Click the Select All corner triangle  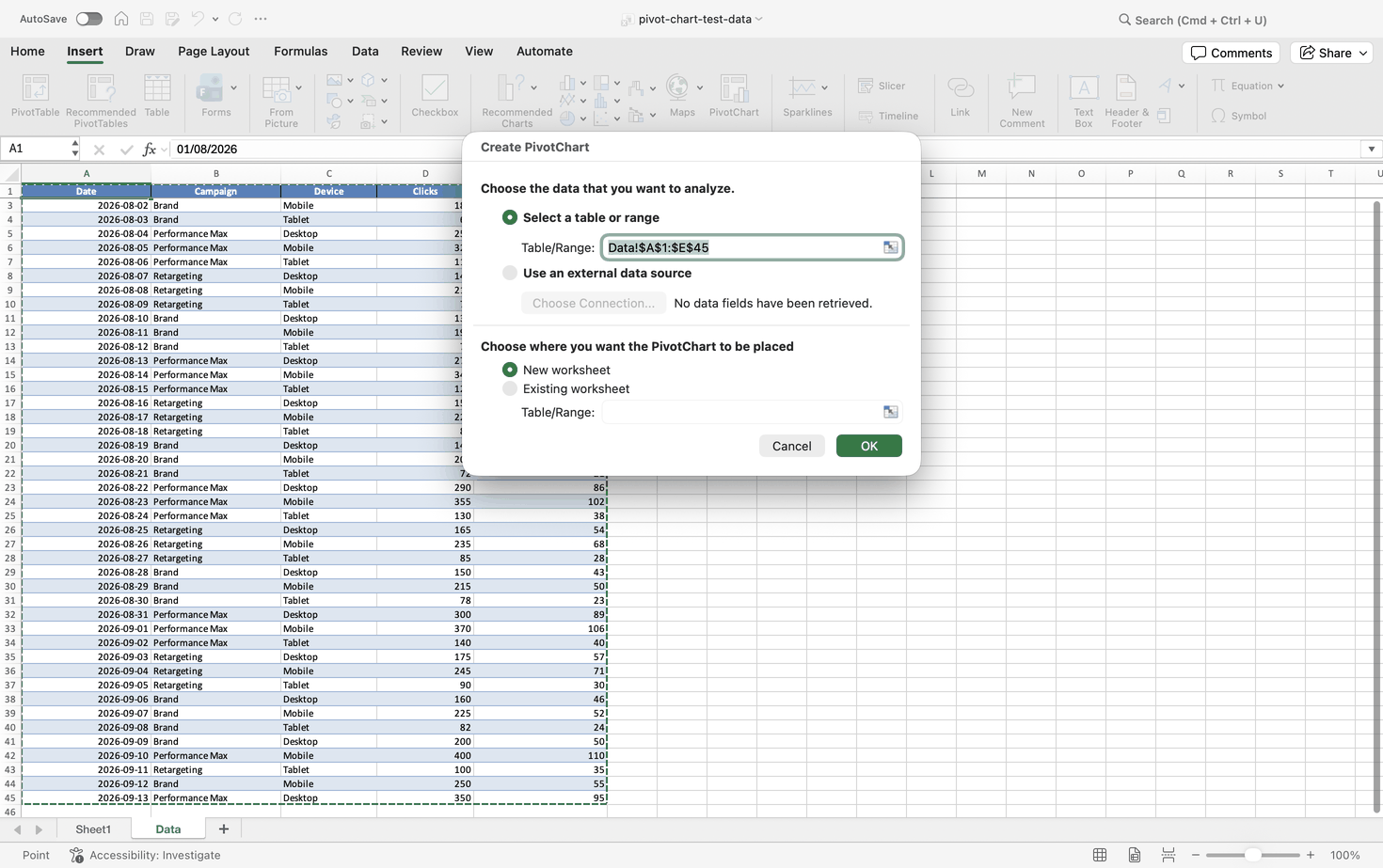click(x=11, y=174)
